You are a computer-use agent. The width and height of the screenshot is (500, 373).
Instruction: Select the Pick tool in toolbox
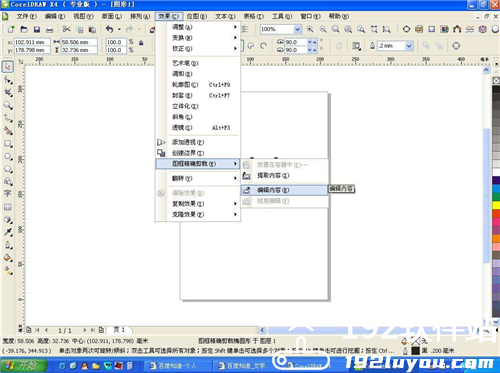point(8,67)
